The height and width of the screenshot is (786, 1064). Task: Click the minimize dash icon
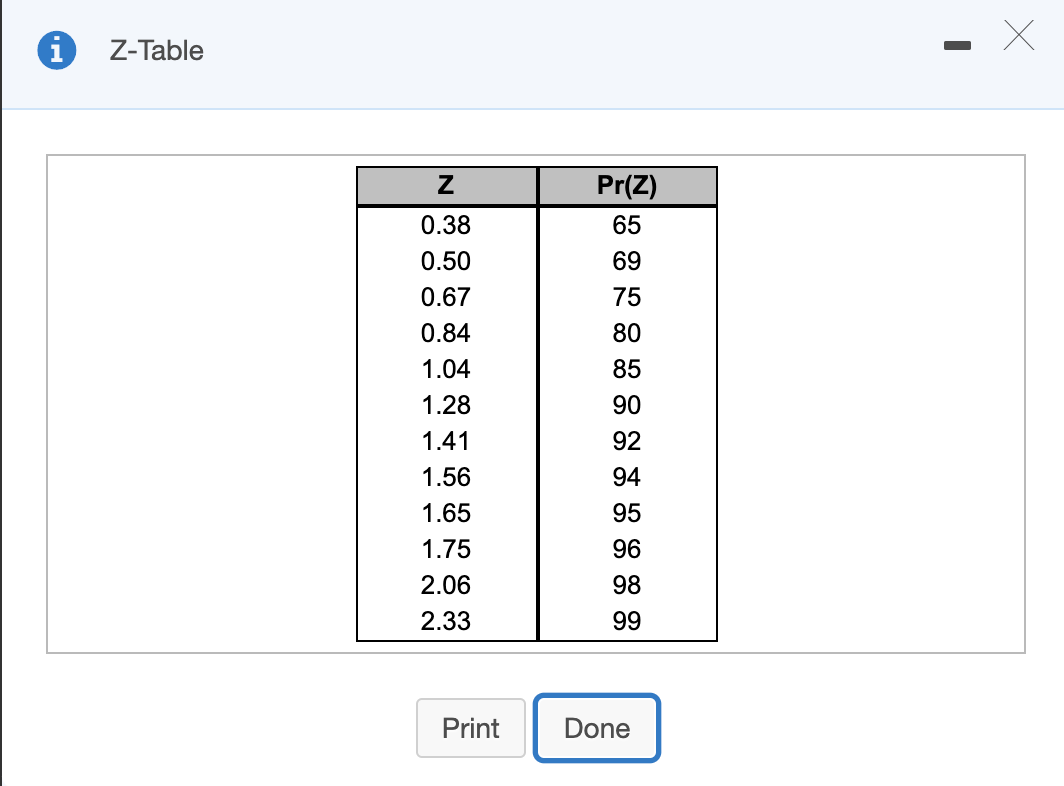(x=957, y=45)
